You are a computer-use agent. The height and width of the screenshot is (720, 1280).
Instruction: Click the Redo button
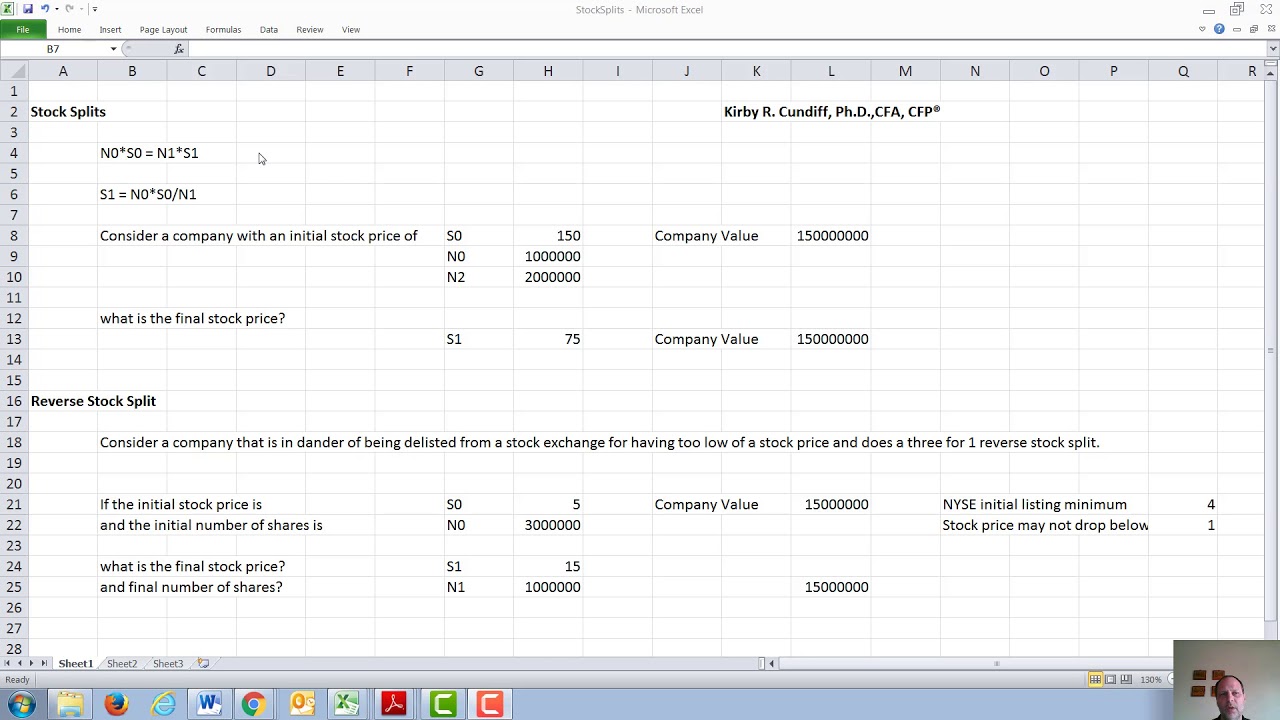tap(69, 9)
